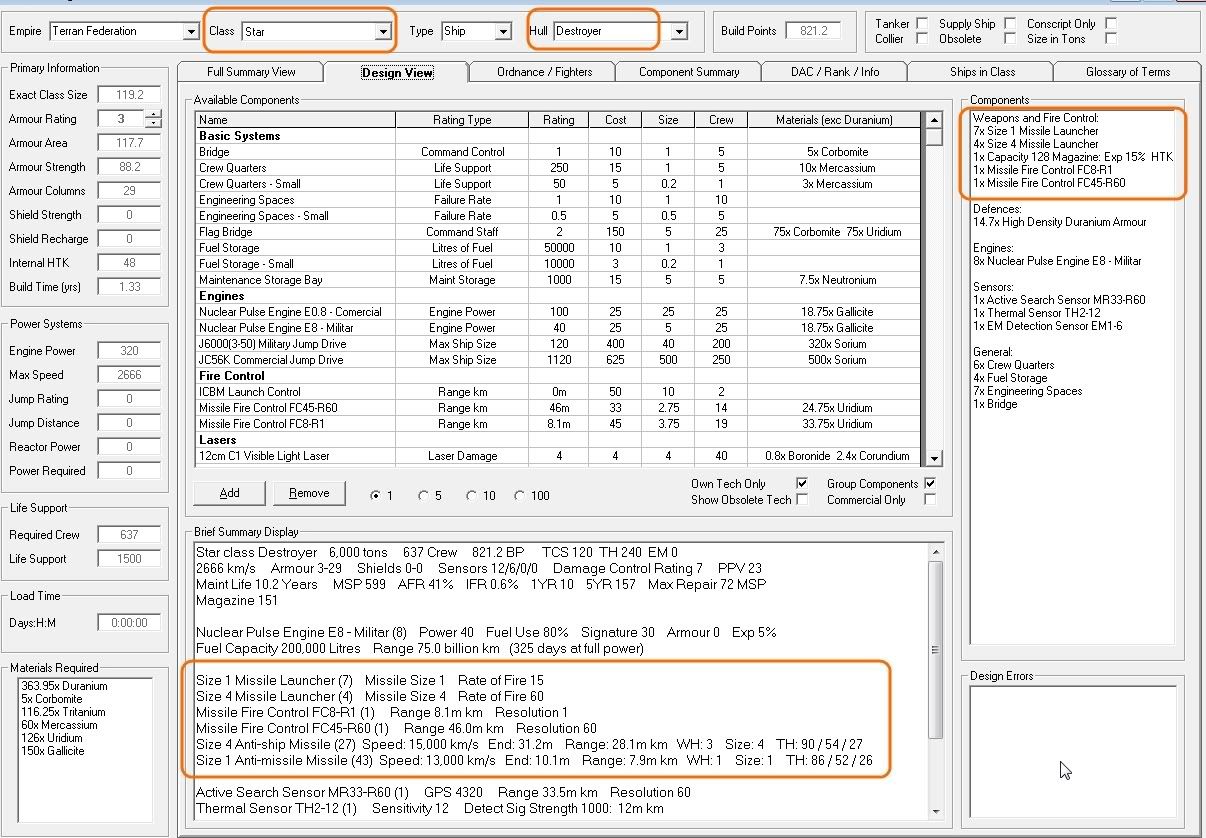Uncheck the Own Tech Only checkbox

[802, 483]
